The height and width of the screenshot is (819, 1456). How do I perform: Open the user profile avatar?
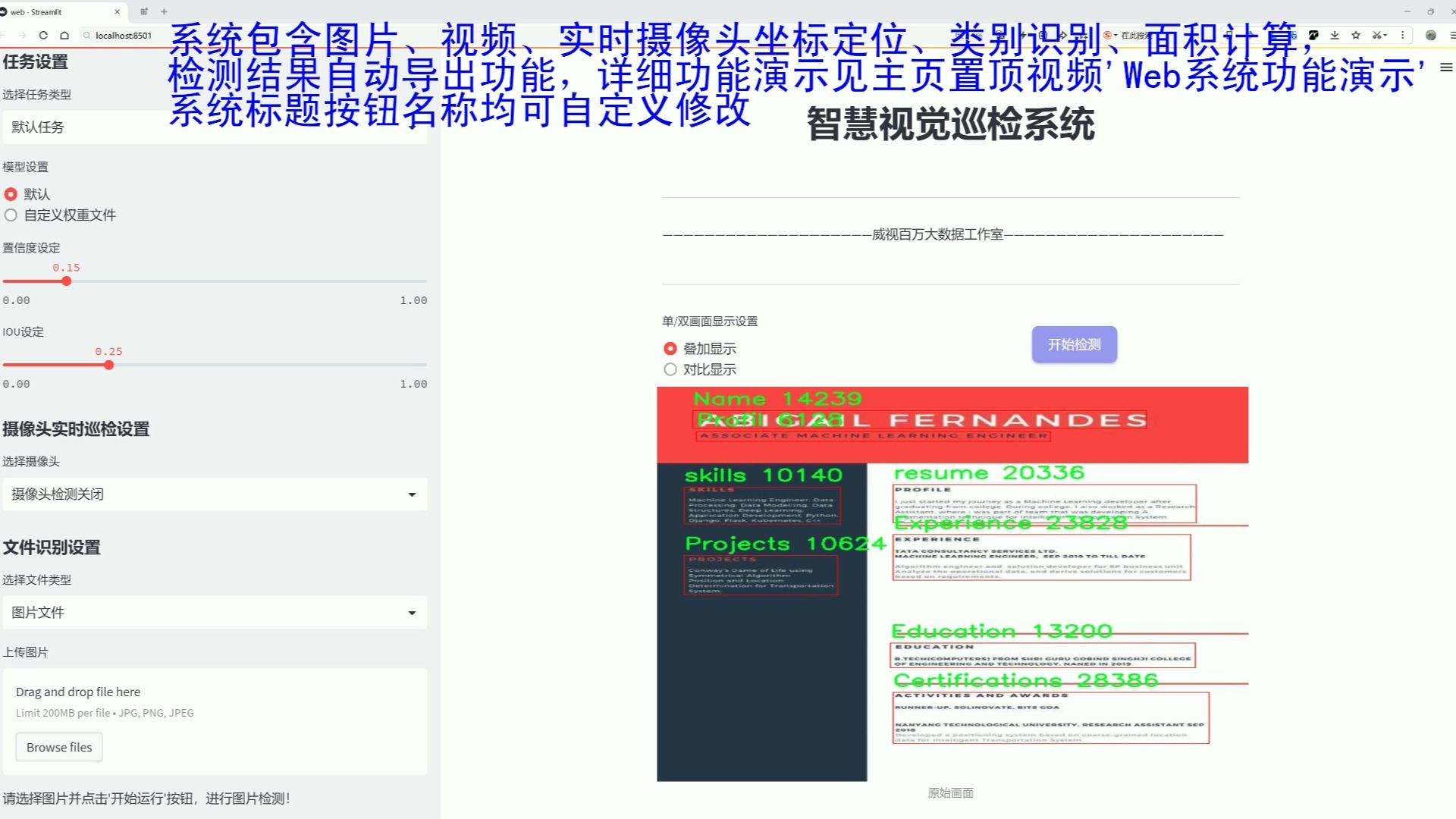[x=1431, y=35]
